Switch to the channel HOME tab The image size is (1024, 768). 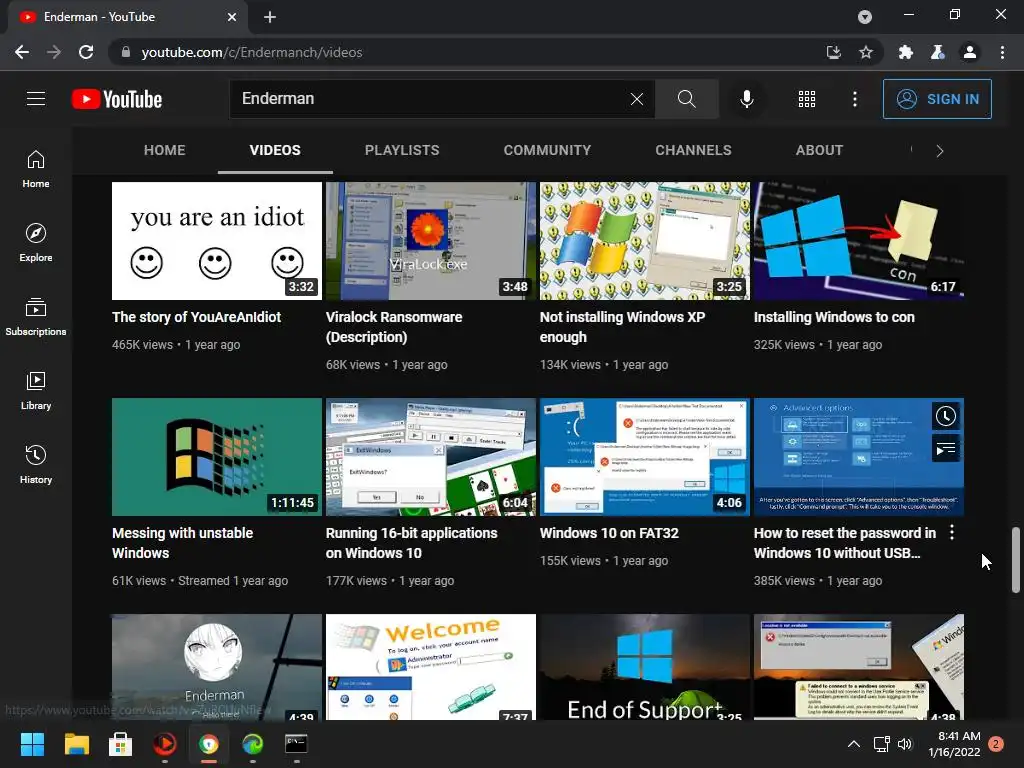(x=165, y=150)
